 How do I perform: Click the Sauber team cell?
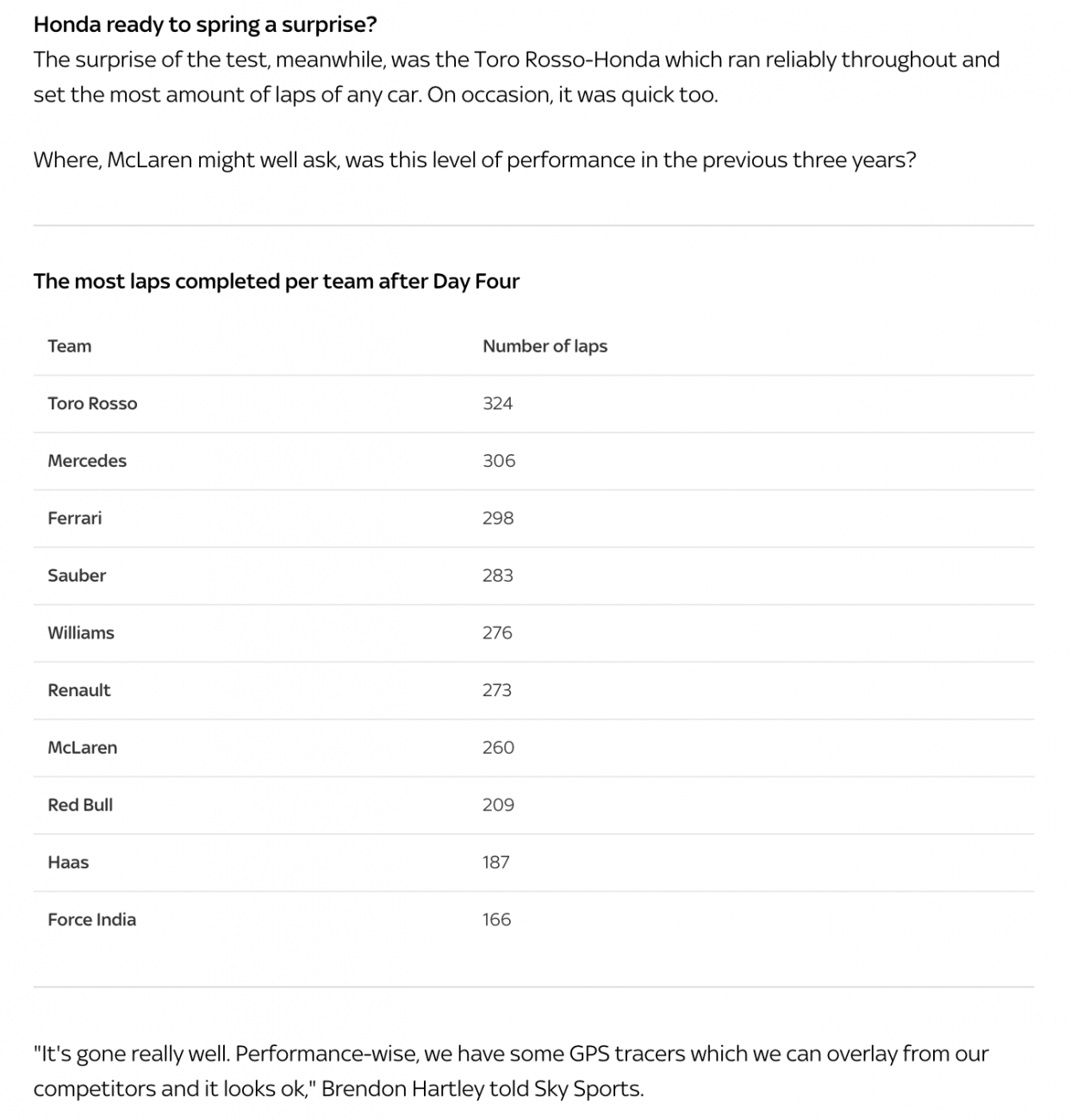(x=77, y=576)
